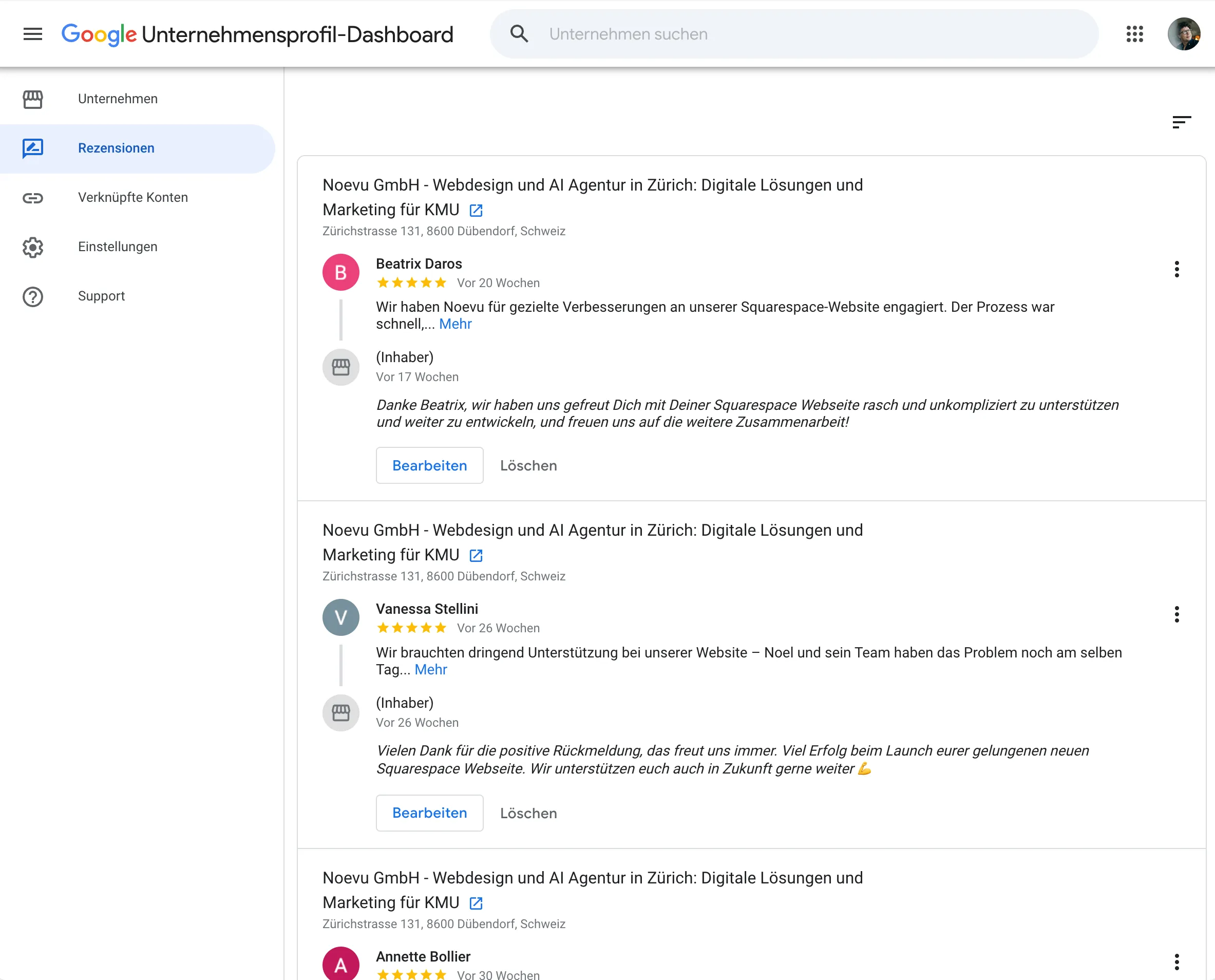This screenshot has height=980, width=1215.
Task: Open more options for Vanessa Stellini review
Action: tap(1176, 614)
